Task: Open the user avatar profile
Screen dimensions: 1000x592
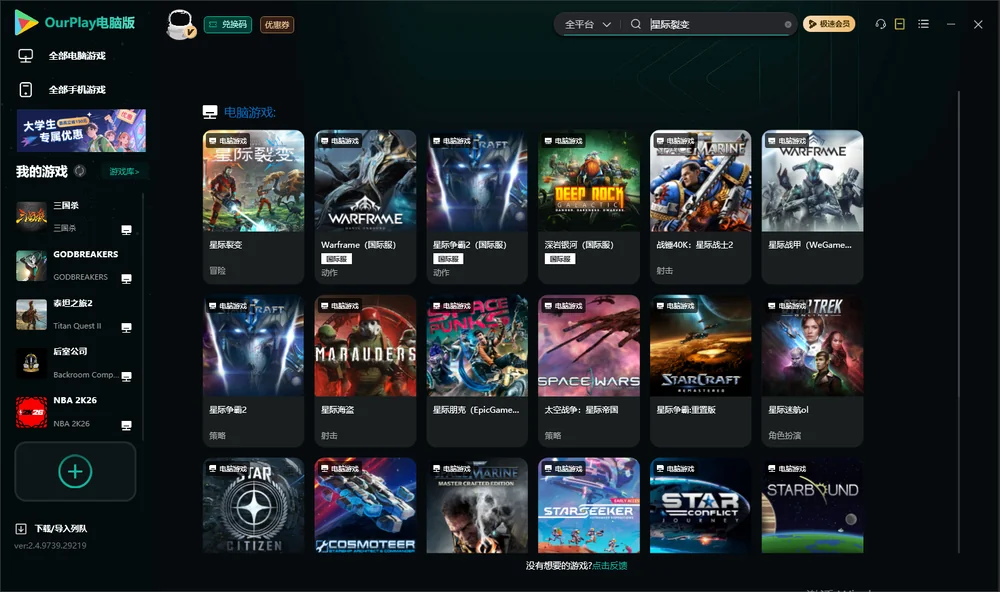Action: tap(180, 24)
